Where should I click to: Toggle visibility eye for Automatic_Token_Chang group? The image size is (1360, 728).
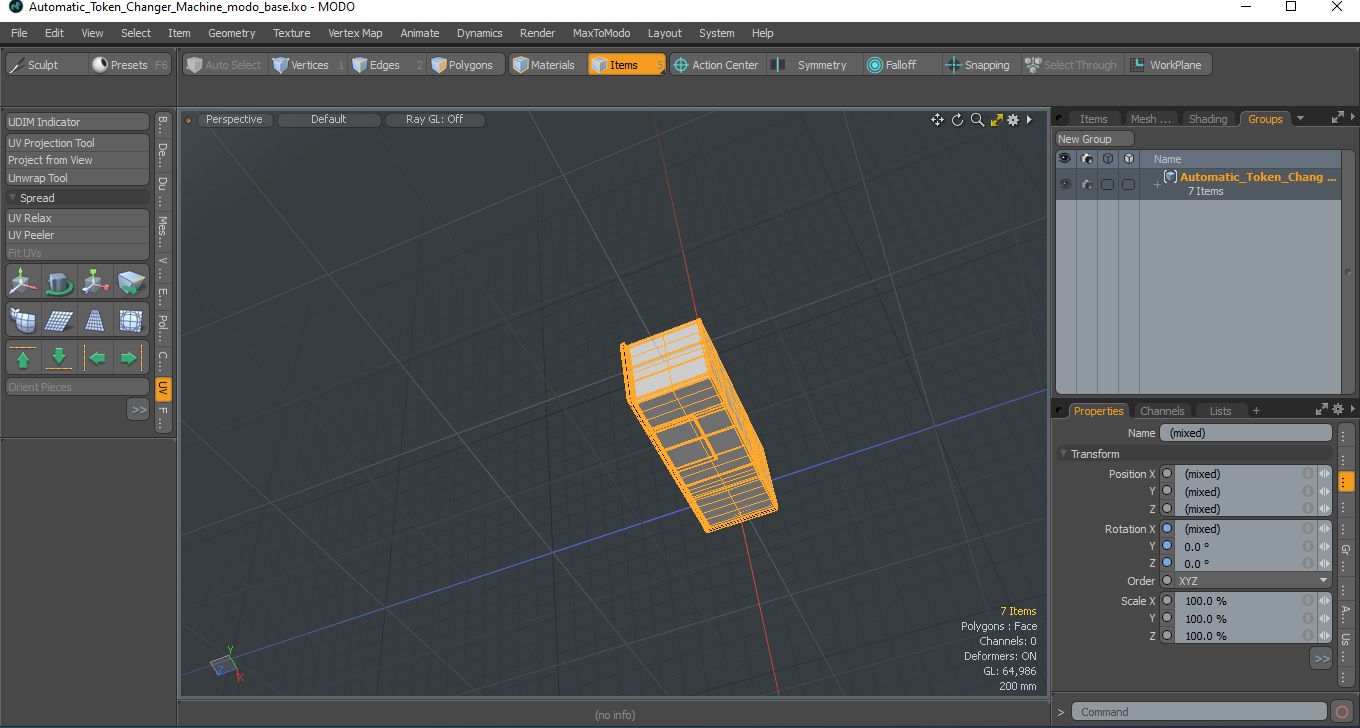coord(1065,184)
